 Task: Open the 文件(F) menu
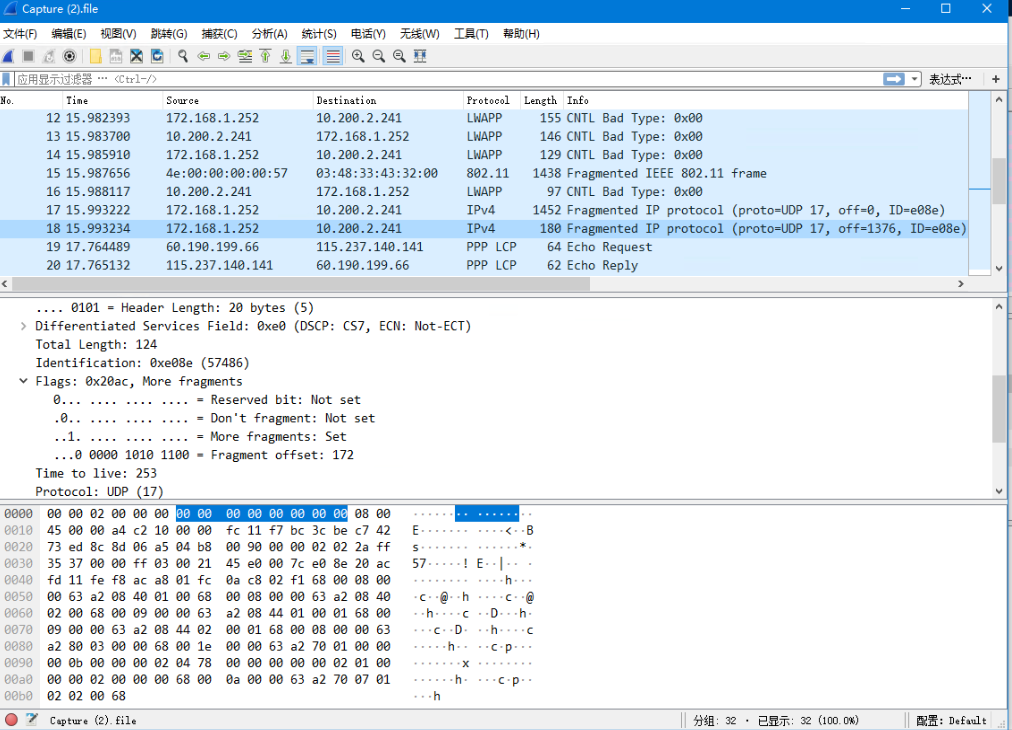click(20, 34)
